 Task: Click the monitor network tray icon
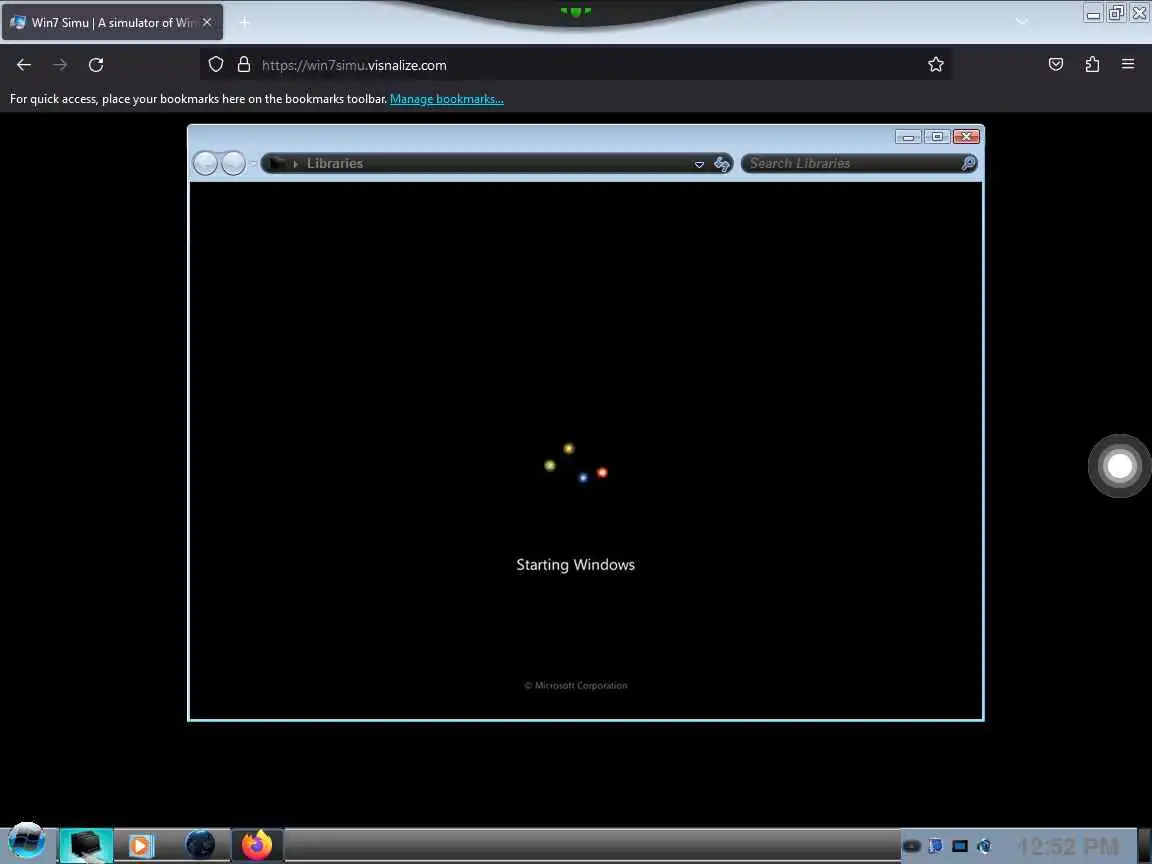(960, 846)
